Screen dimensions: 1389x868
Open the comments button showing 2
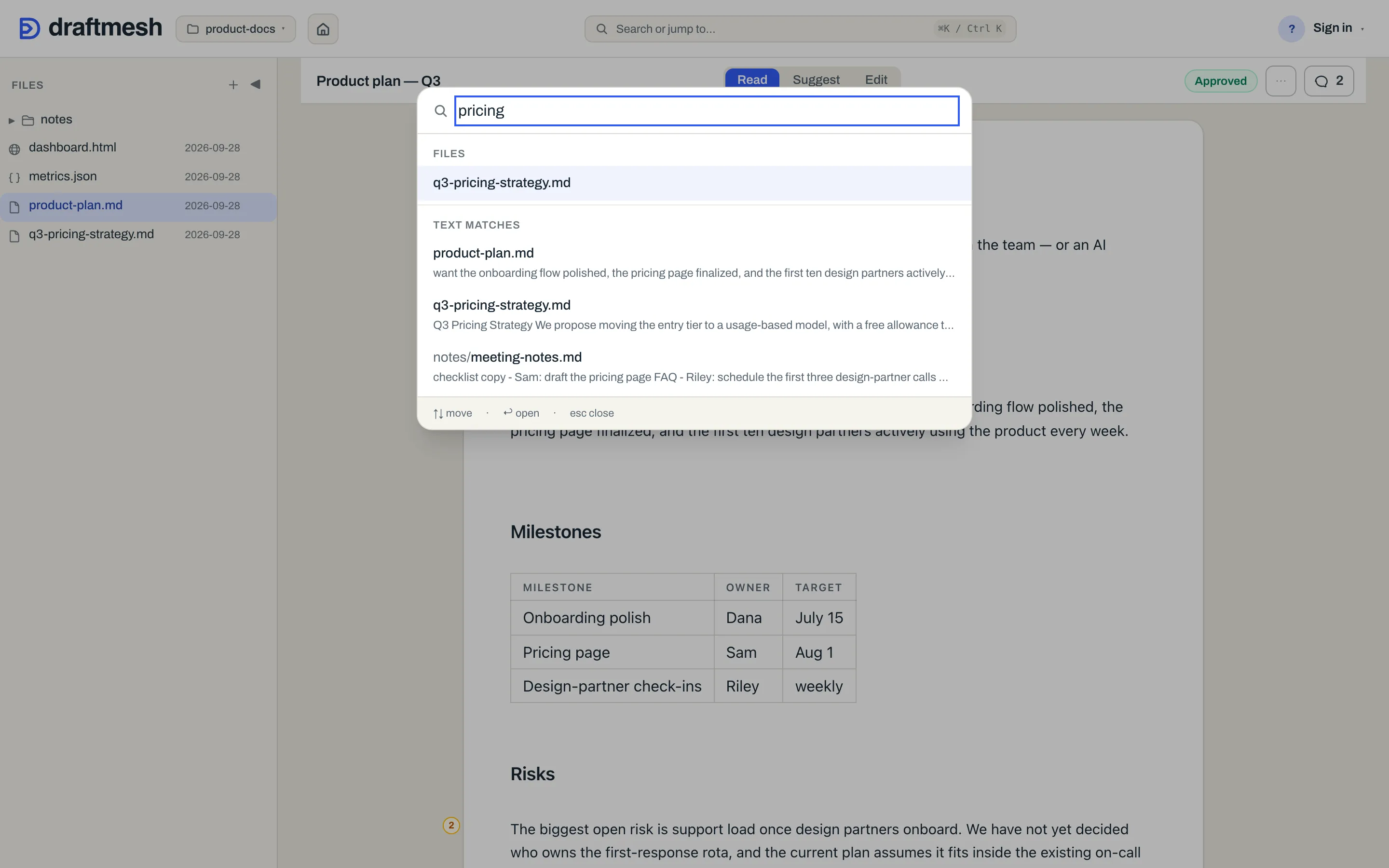(1329, 81)
